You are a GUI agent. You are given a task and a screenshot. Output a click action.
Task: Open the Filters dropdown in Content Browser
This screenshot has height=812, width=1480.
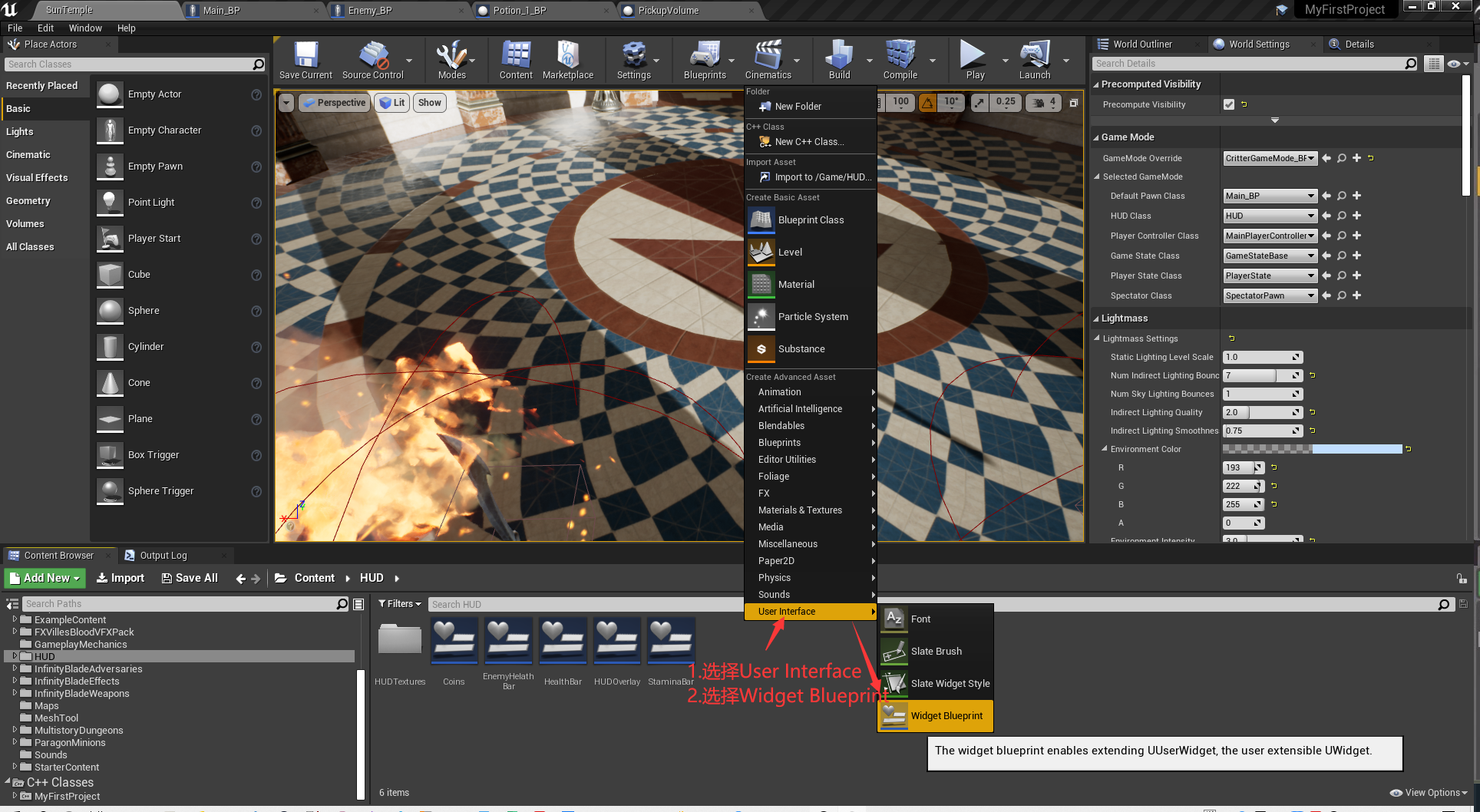click(399, 604)
